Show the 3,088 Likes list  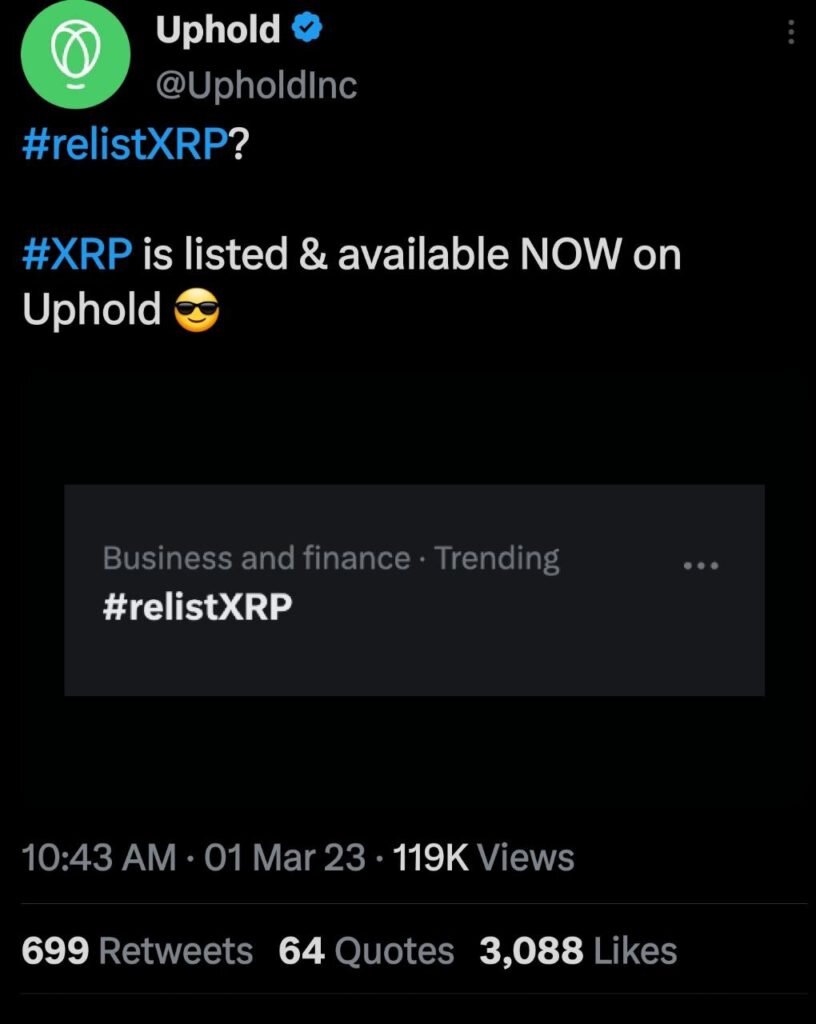point(578,951)
